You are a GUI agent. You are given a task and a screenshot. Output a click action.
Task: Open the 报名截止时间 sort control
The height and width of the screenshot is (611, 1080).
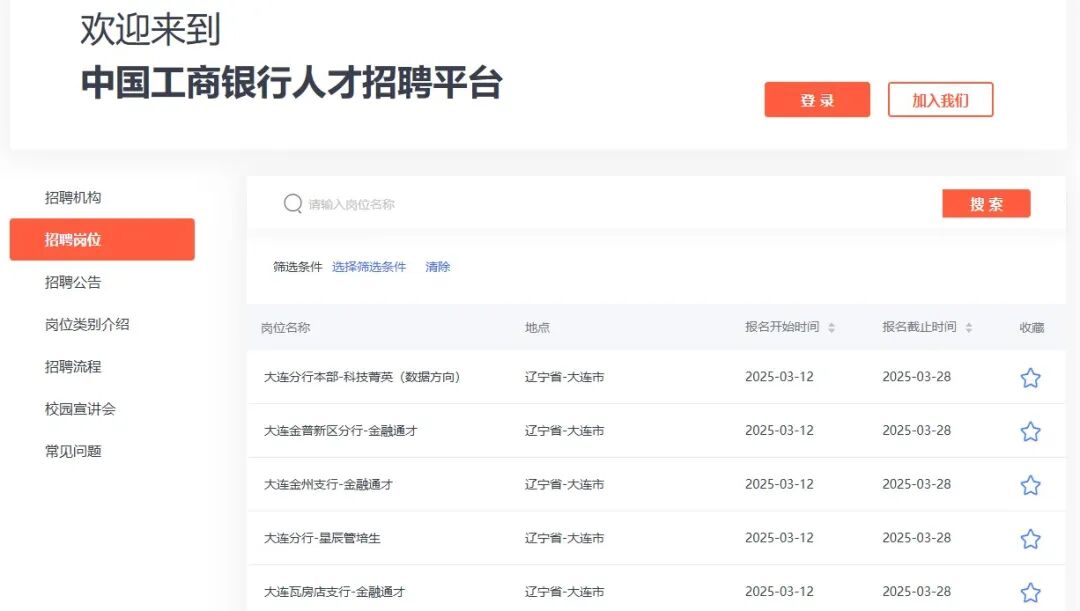[970, 327]
